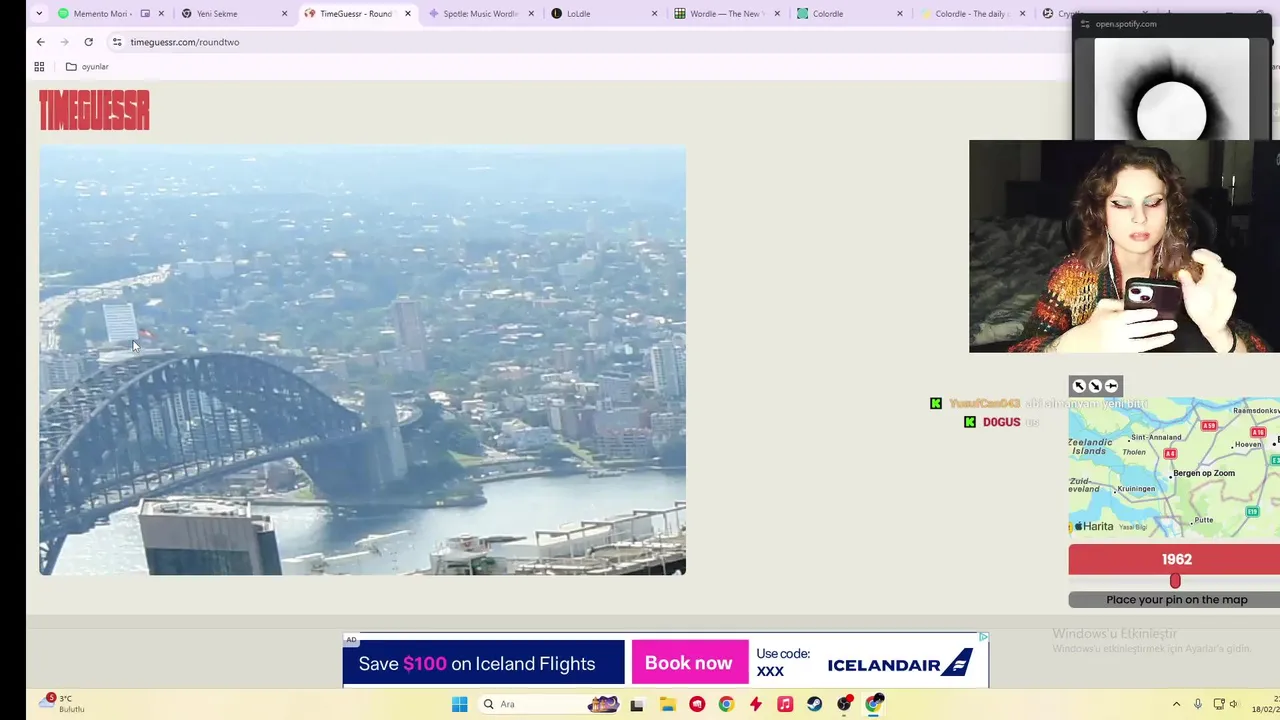Click the Apple Harita map logo
Viewport: 1280px width, 720px height.
[1093, 526]
